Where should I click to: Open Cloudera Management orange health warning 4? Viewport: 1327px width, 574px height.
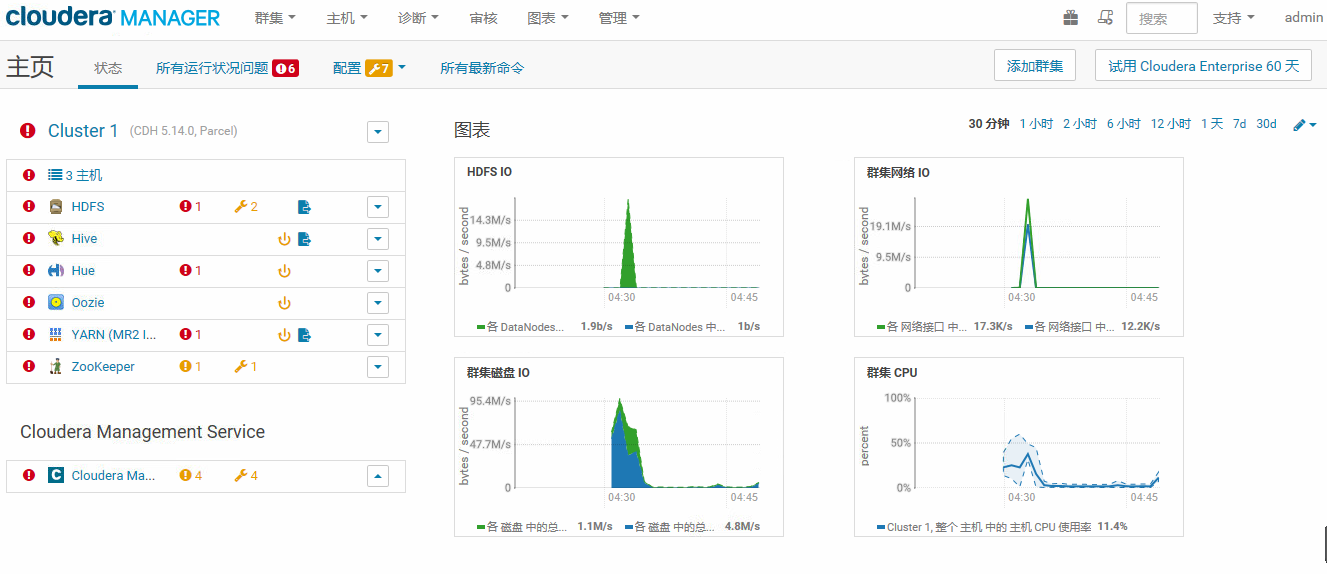(190, 476)
